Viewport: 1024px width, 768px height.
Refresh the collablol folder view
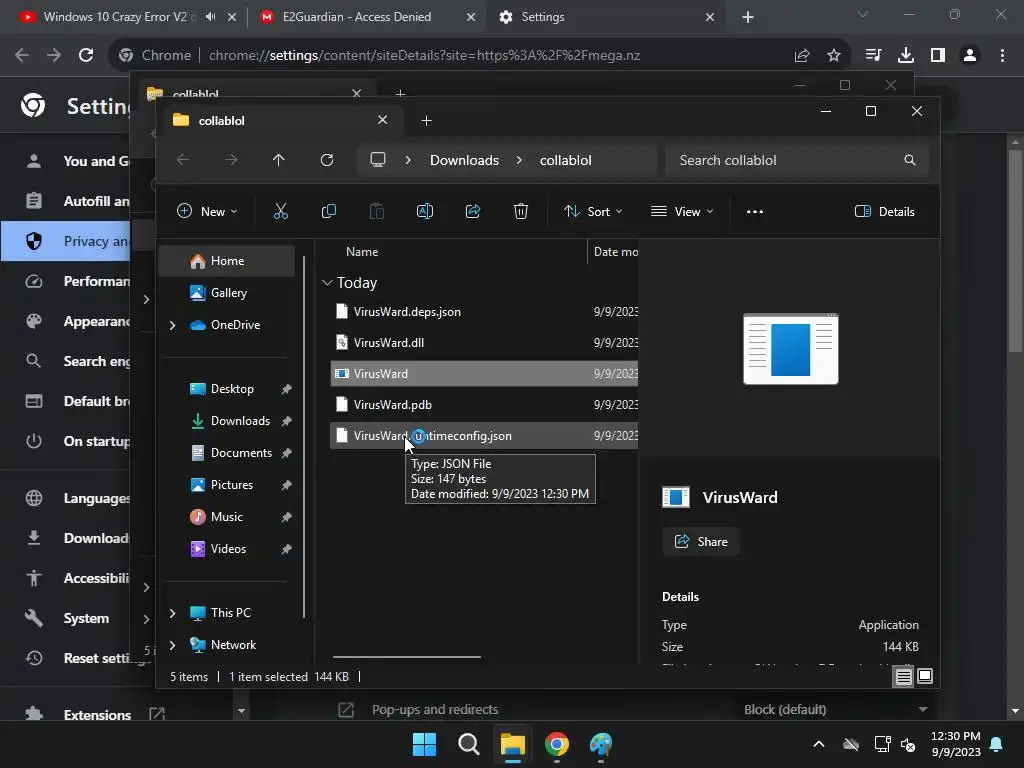pos(327,160)
